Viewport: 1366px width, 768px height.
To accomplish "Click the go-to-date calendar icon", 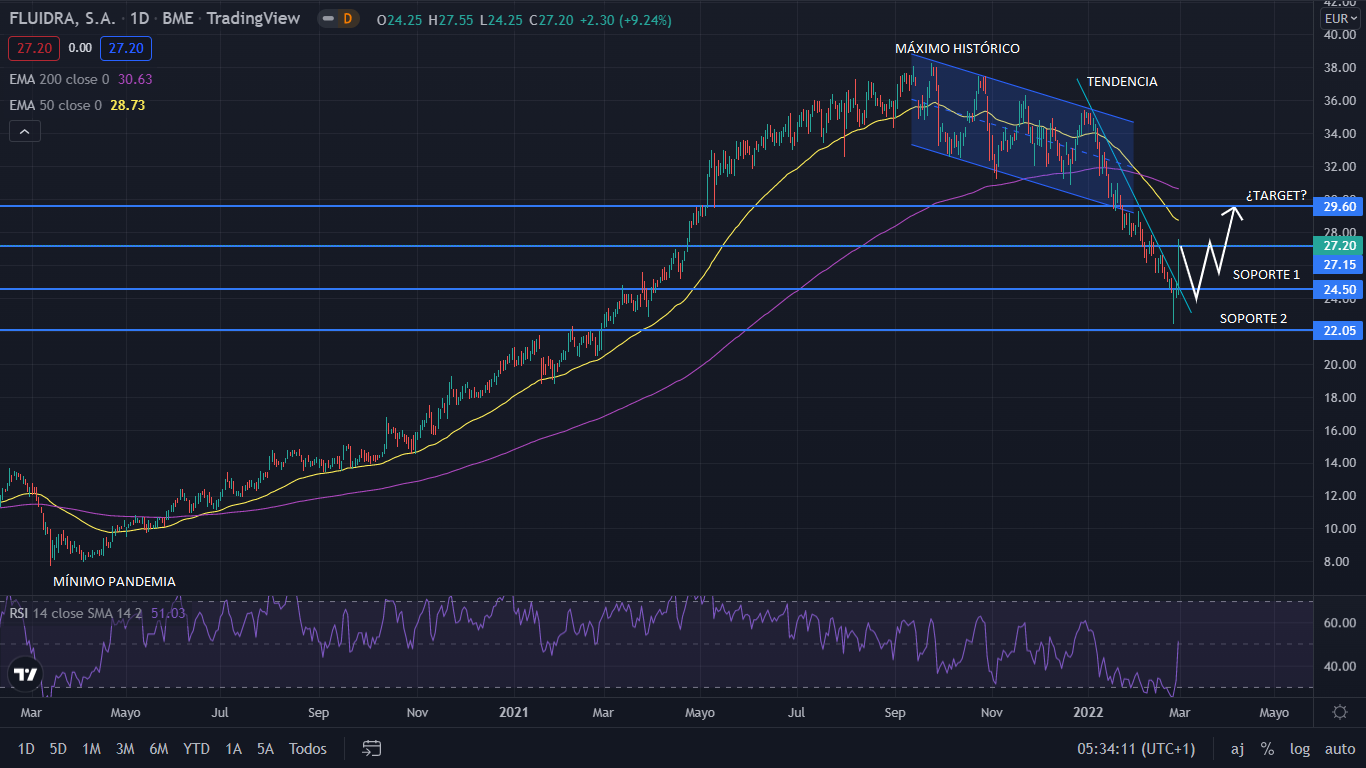I will (x=372, y=748).
